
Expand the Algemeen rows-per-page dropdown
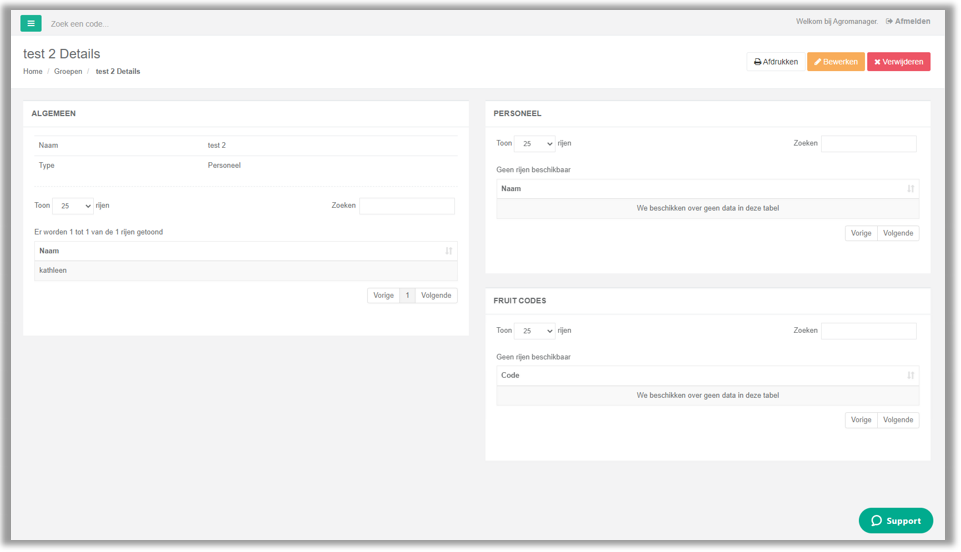click(x=73, y=206)
